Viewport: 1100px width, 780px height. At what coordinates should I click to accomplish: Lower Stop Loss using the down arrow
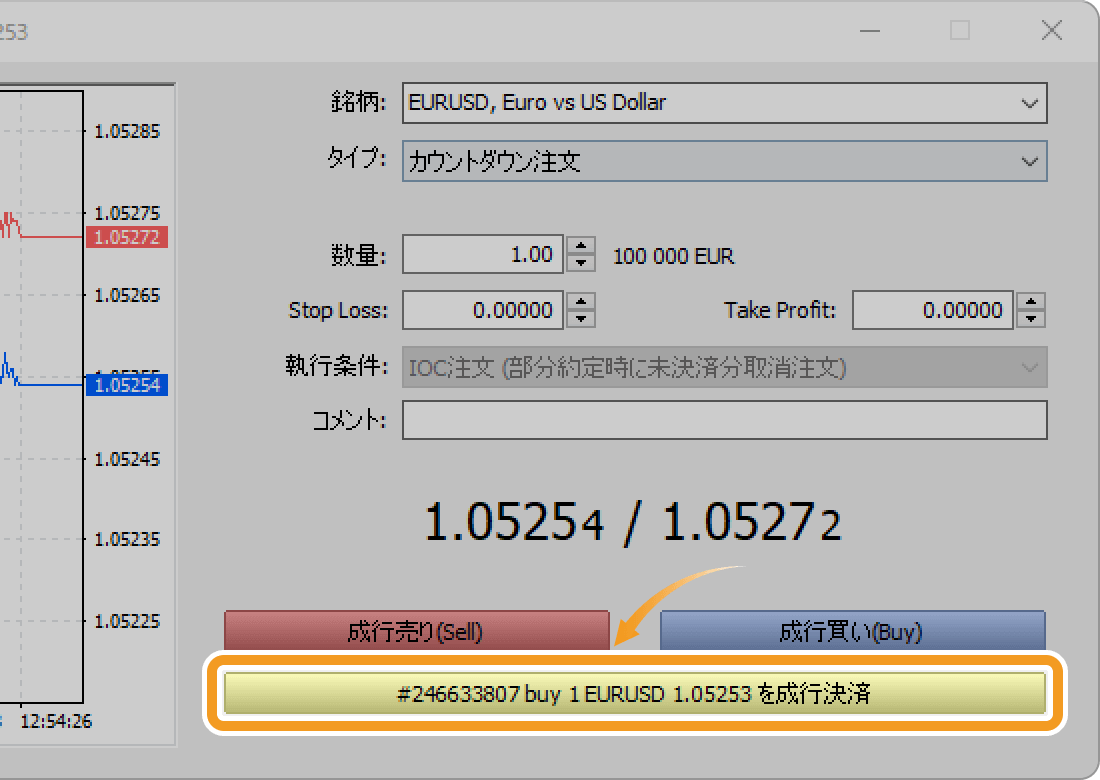(x=581, y=319)
